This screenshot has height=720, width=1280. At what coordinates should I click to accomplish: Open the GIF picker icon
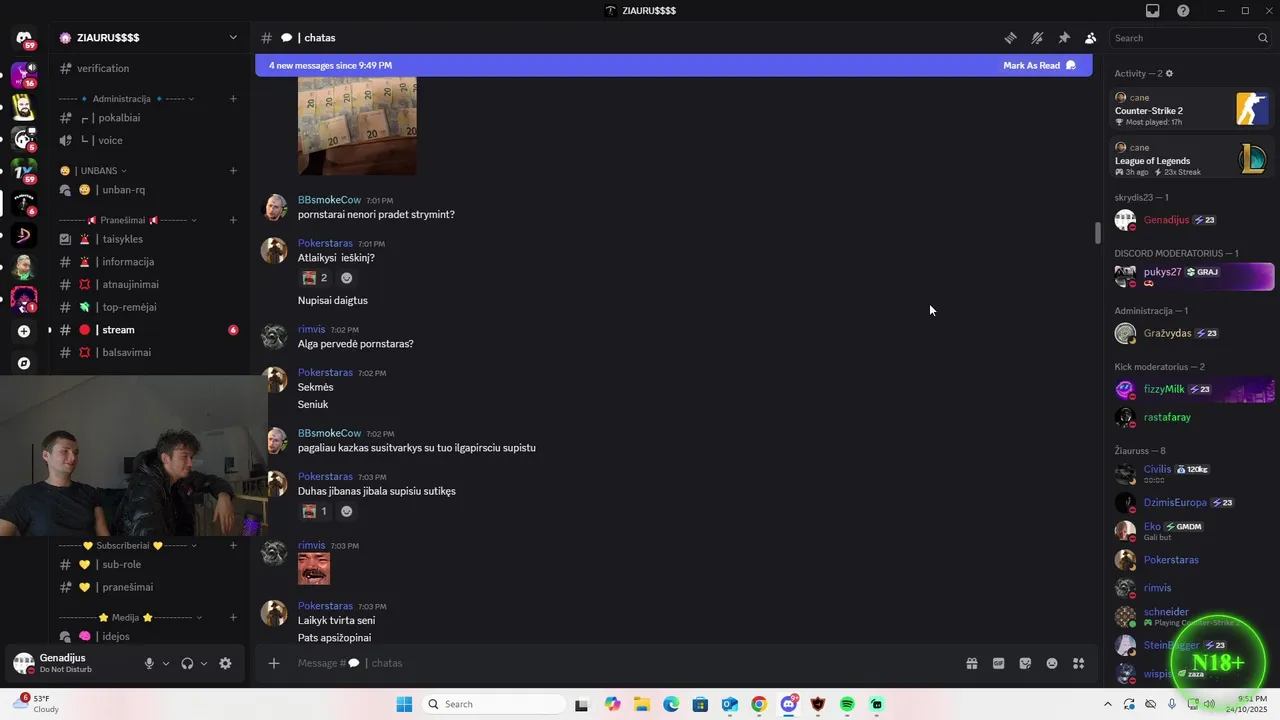tap(998, 663)
